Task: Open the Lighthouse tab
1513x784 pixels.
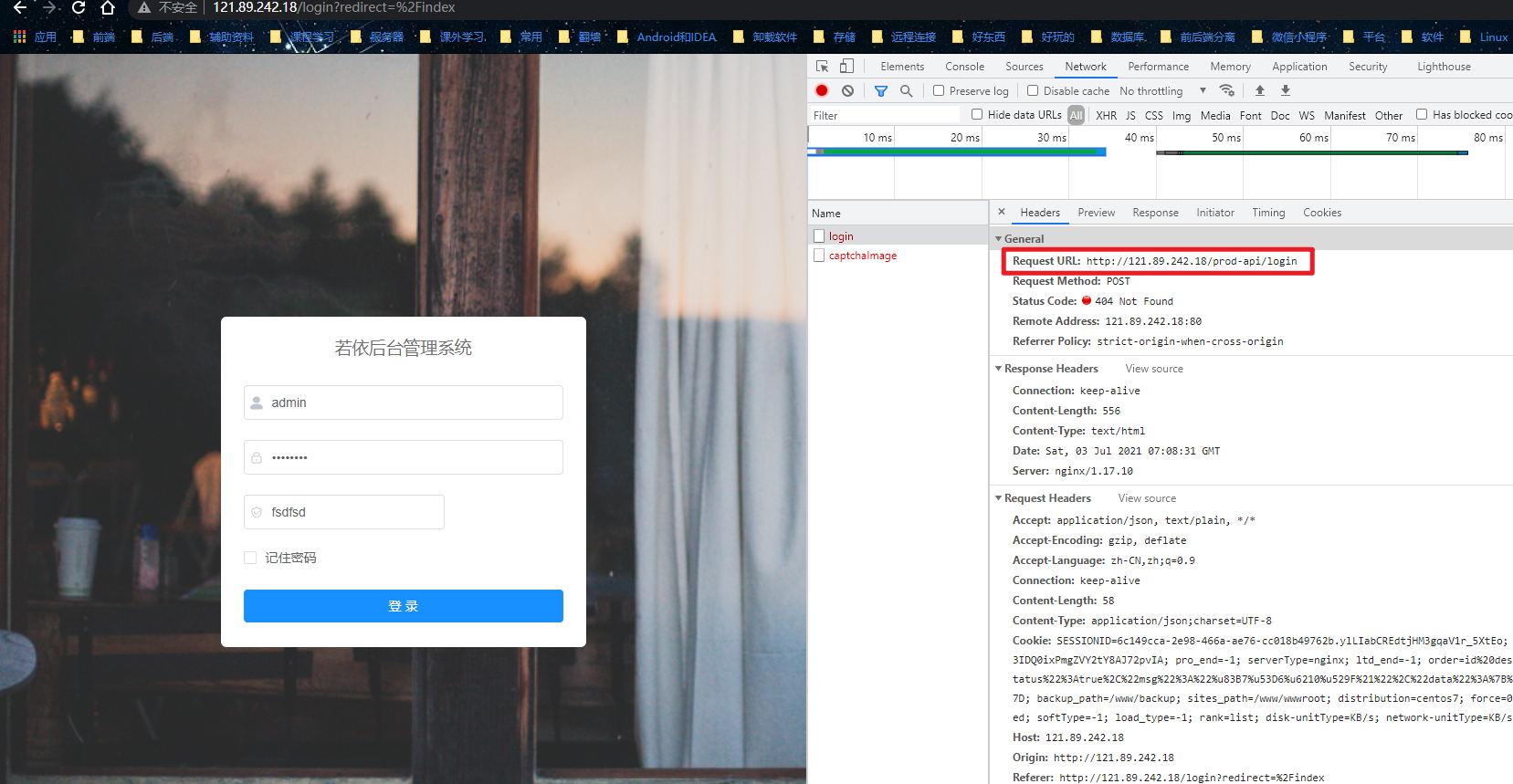Action: click(x=1444, y=67)
